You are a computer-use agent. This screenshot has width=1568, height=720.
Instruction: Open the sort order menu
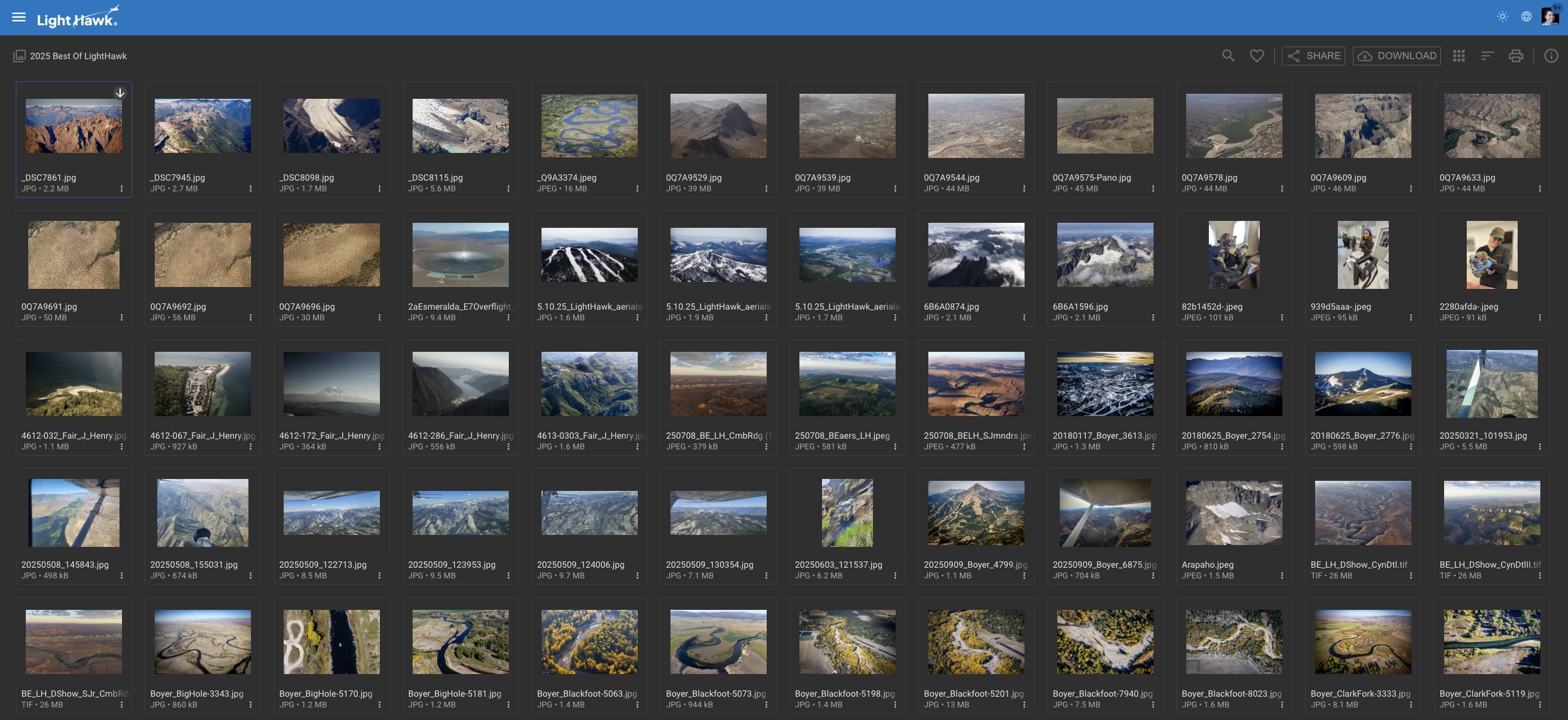click(x=1487, y=56)
